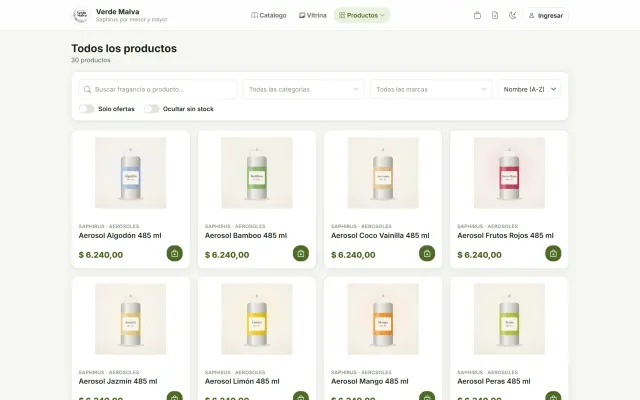
Task: Click the yellow Limón aerosol image
Action: [x=257, y=319]
